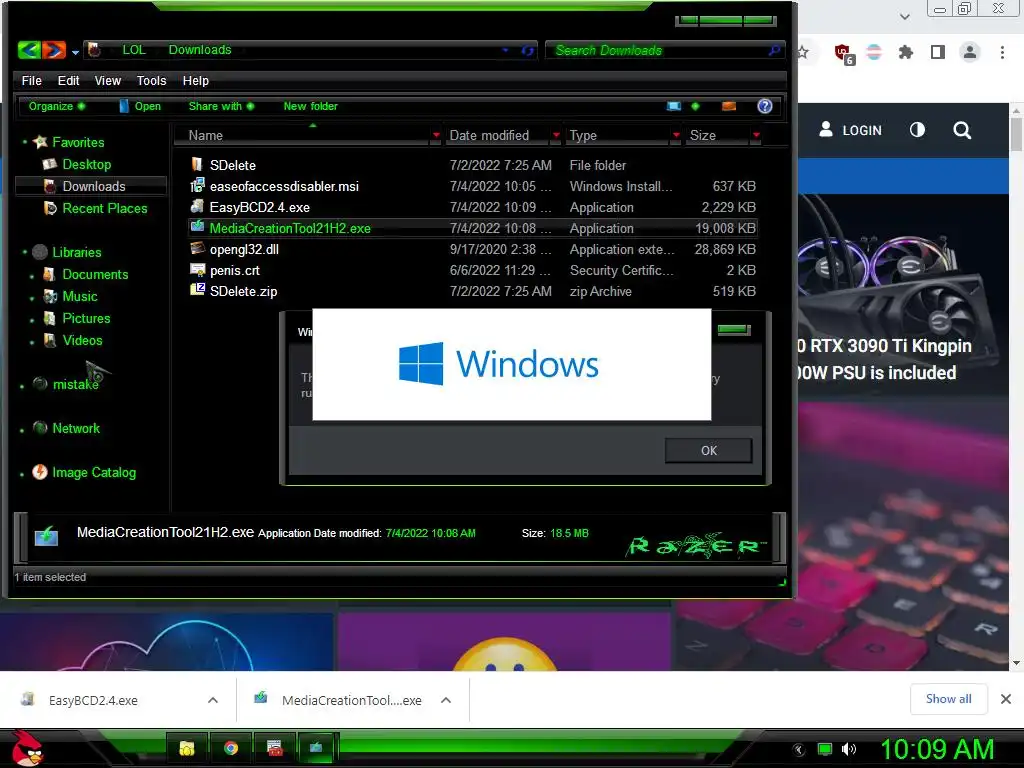Open Recent Places in the sidebar
The width and height of the screenshot is (1024, 768).
tap(104, 208)
